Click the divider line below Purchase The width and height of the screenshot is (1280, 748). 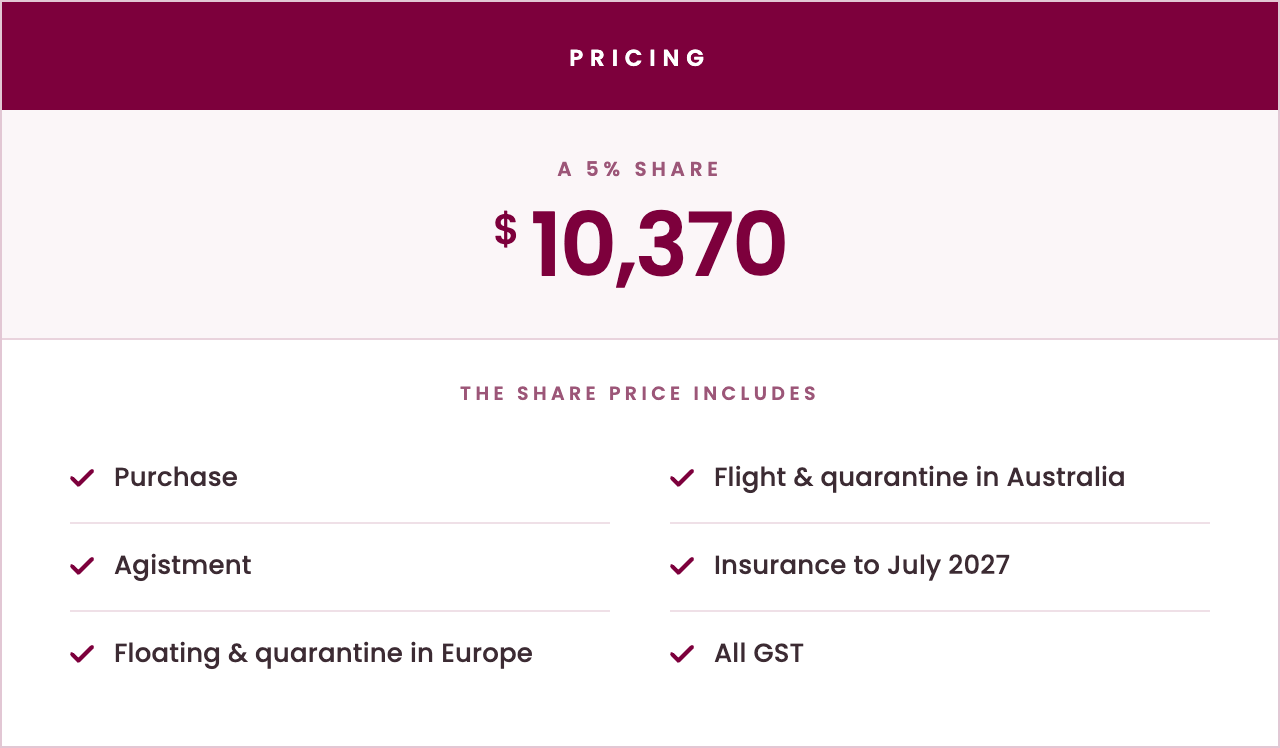[x=340, y=523]
